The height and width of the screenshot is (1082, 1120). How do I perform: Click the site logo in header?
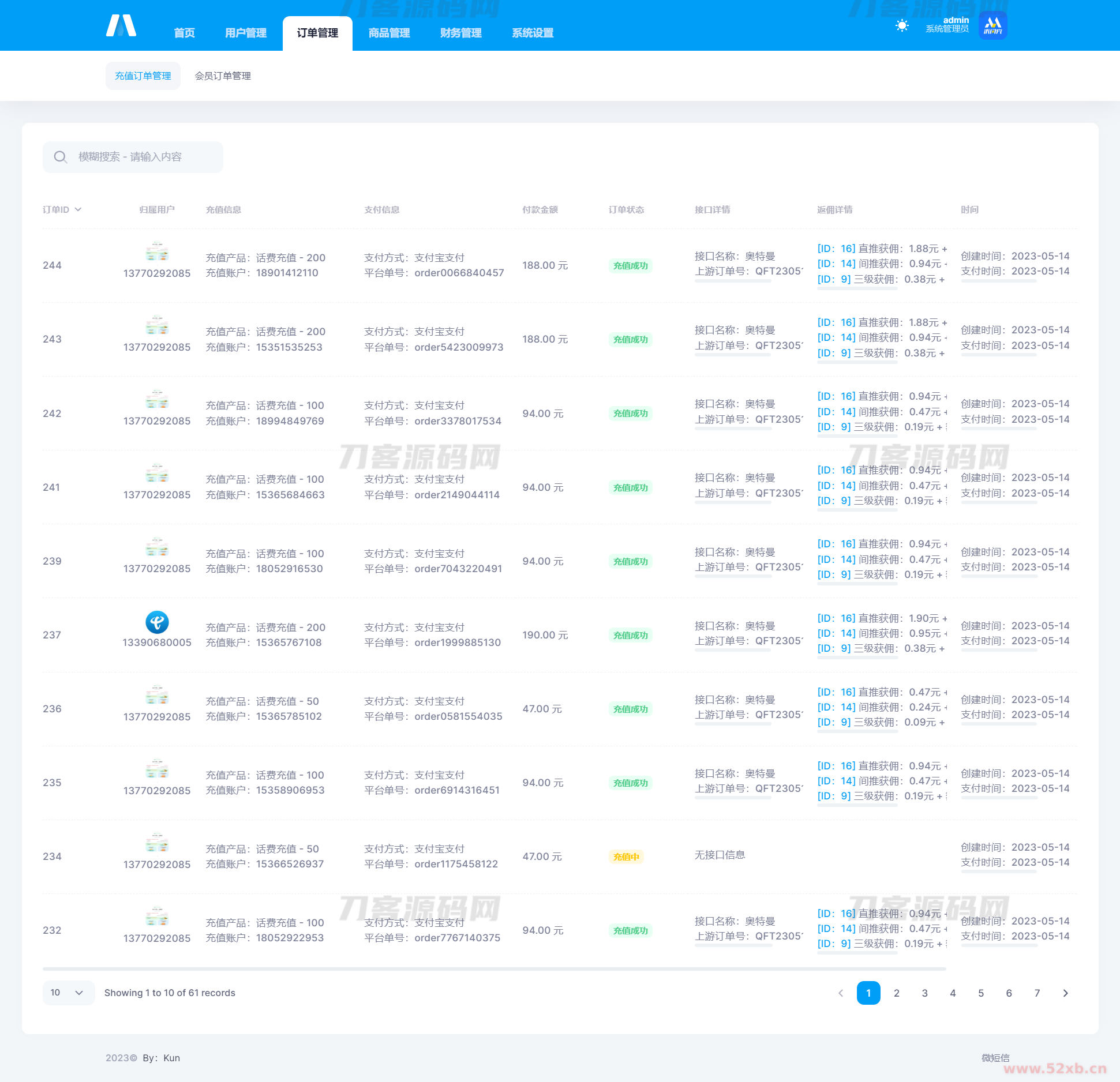tap(121, 26)
